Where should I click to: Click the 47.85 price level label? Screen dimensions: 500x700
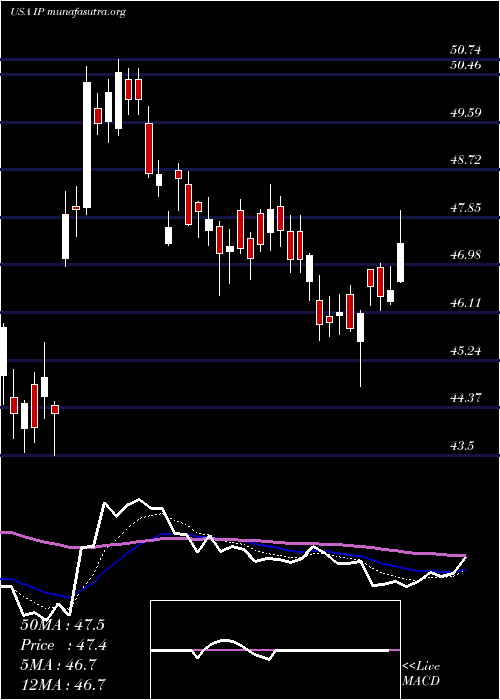(465, 207)
